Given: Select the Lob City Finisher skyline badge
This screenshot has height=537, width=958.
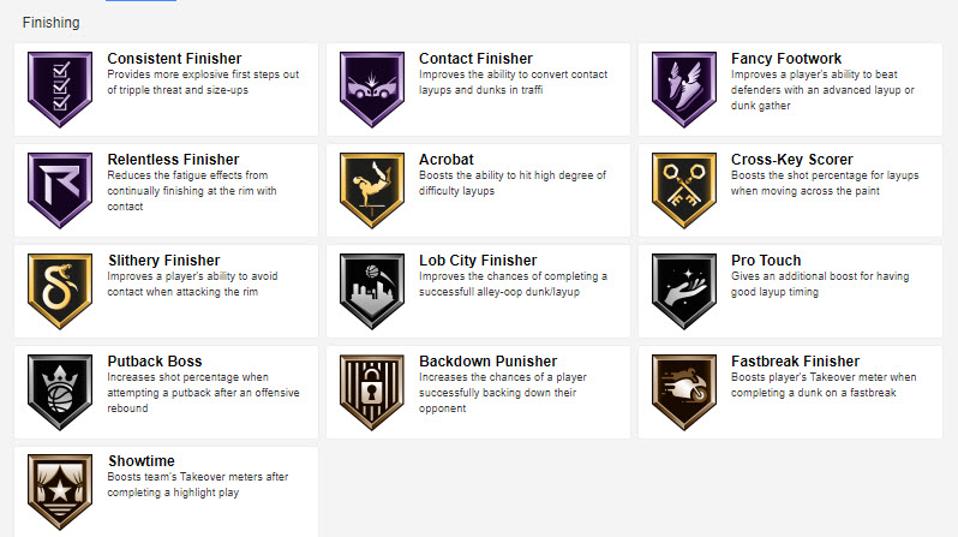Looking at the screenshot, I should pyautogui.click(x=372, y=291).
